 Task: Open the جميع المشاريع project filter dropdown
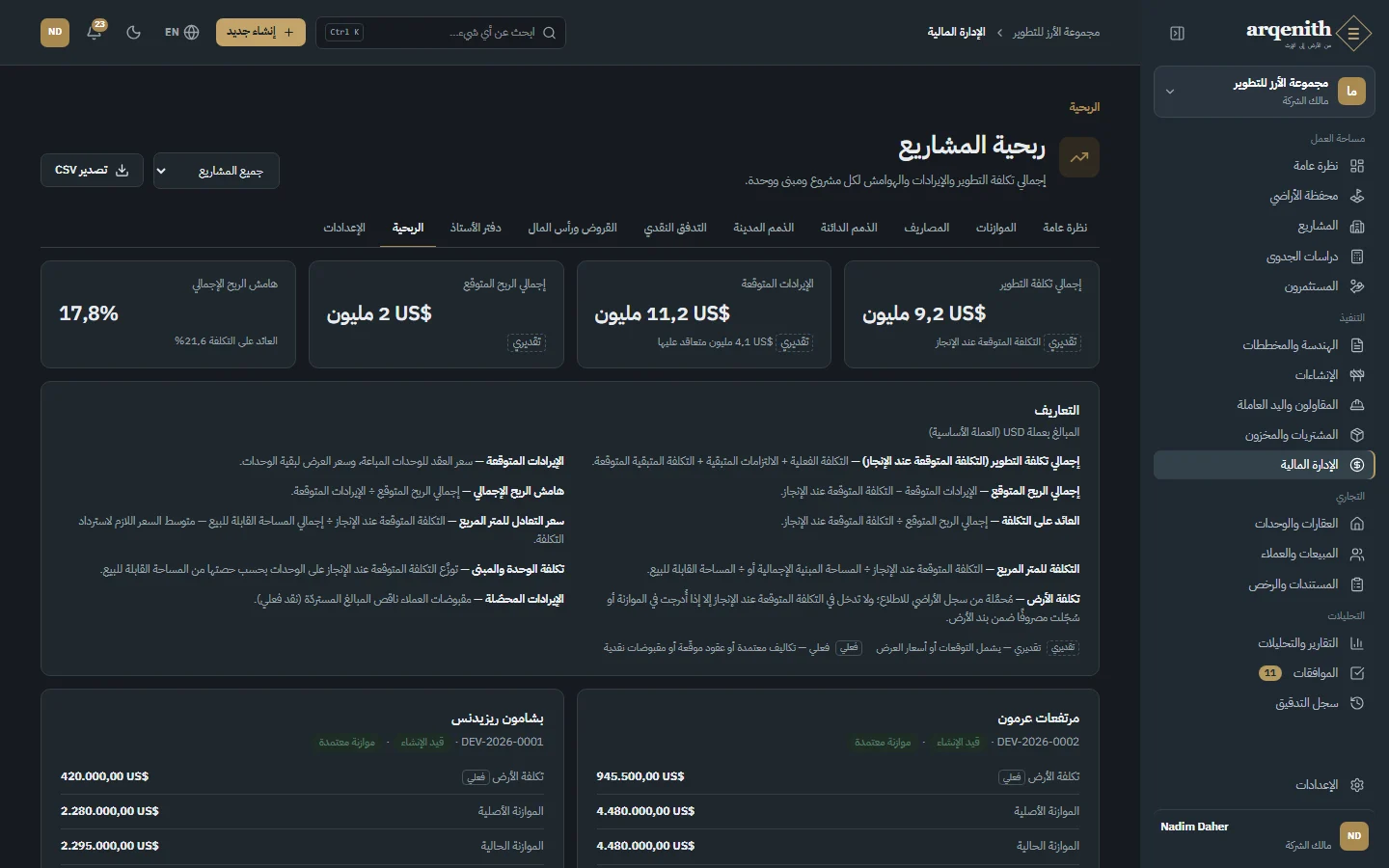coord(216,171)
